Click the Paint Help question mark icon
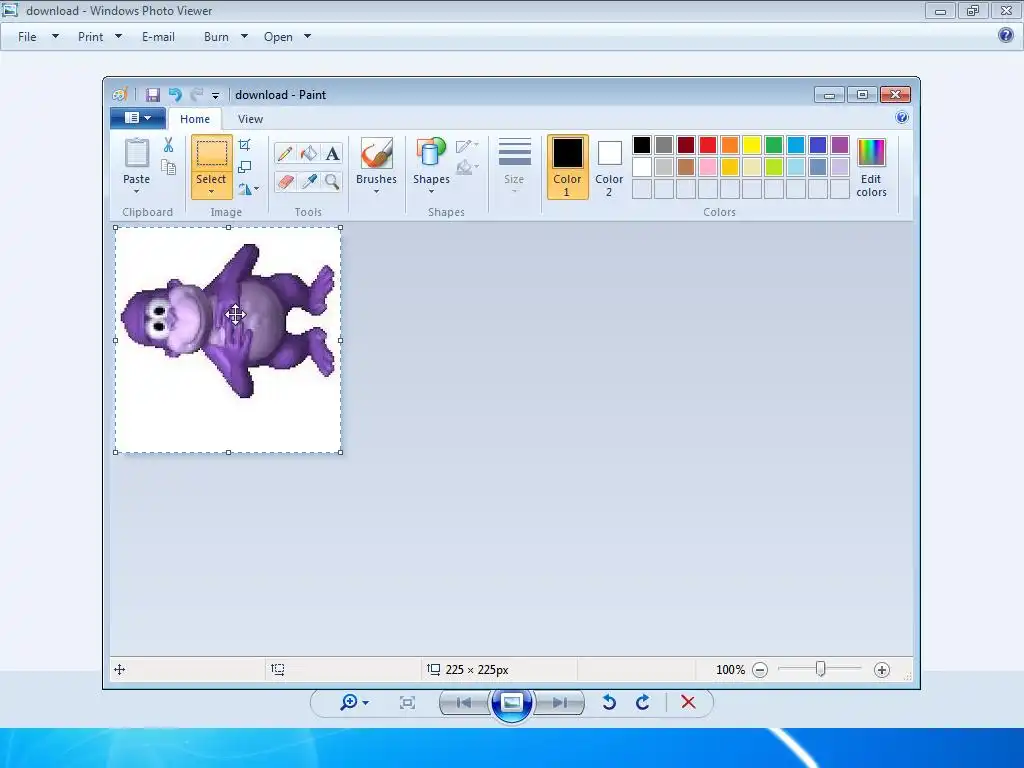Viewport: 1024px width, 768px height. pyautogui.click(x=902, y=118)
